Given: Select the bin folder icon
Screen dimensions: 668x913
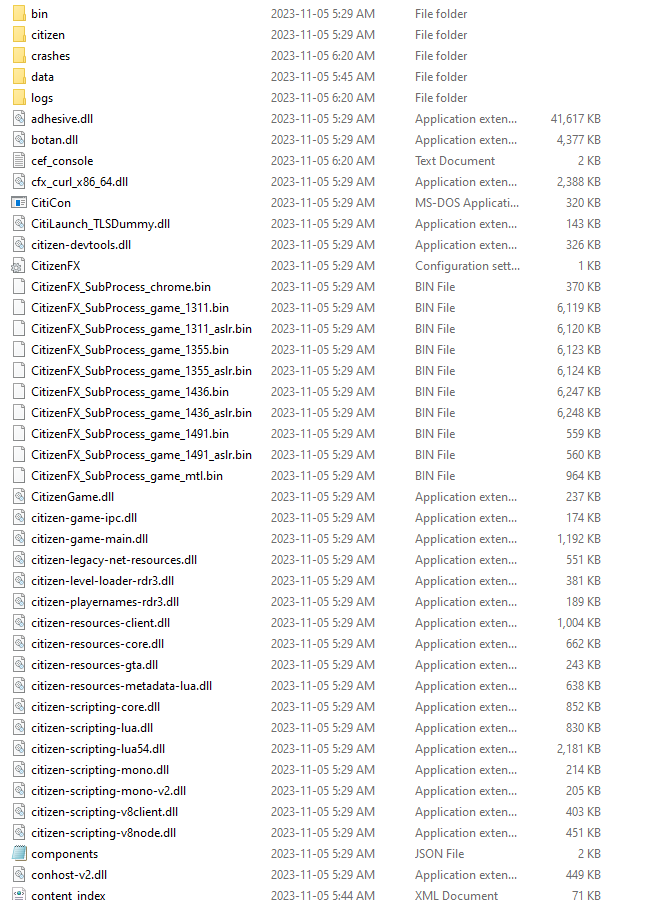Looking at the screenshot, I should (x=19, y=13).
